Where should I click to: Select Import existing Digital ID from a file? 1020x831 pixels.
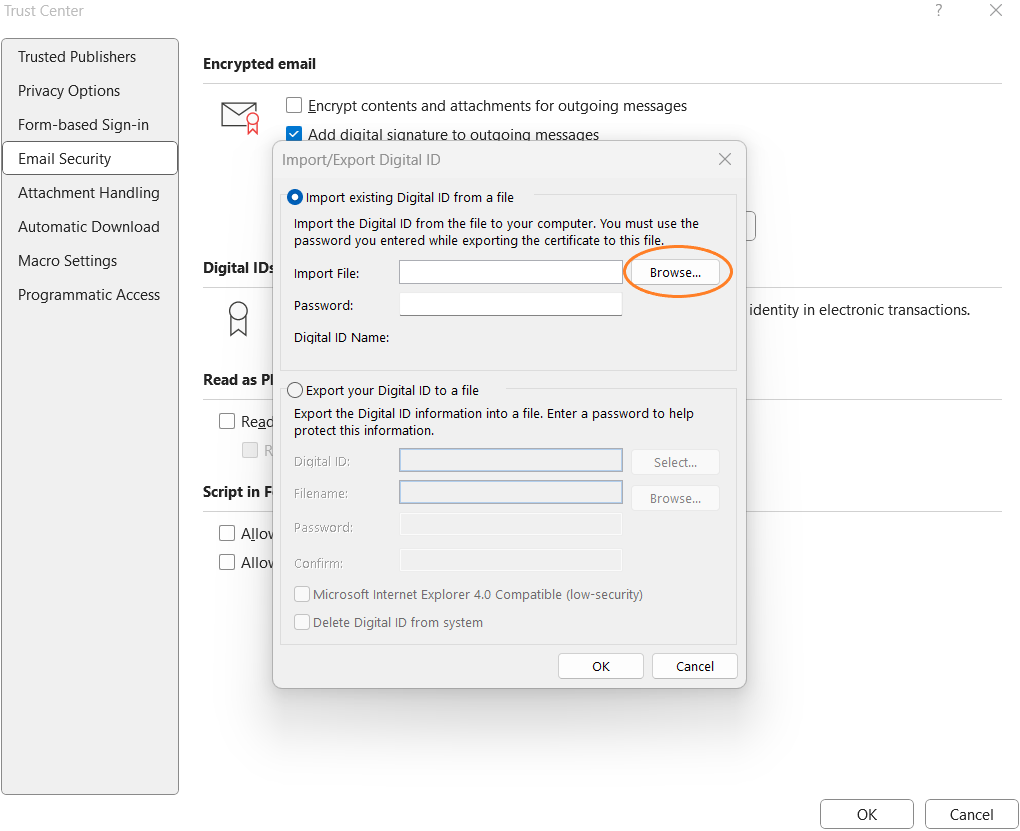(294, 197)
